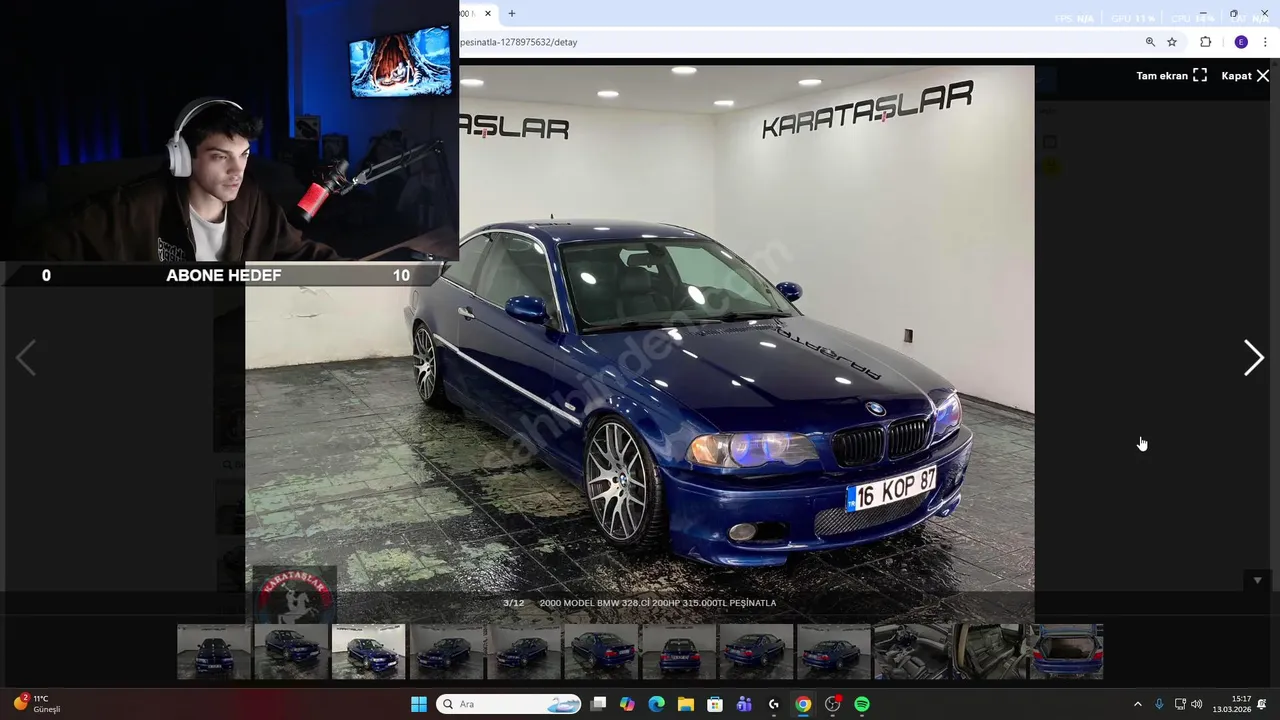Open the Chrome extensions puzzle icon

click(x=1205, y=42)
